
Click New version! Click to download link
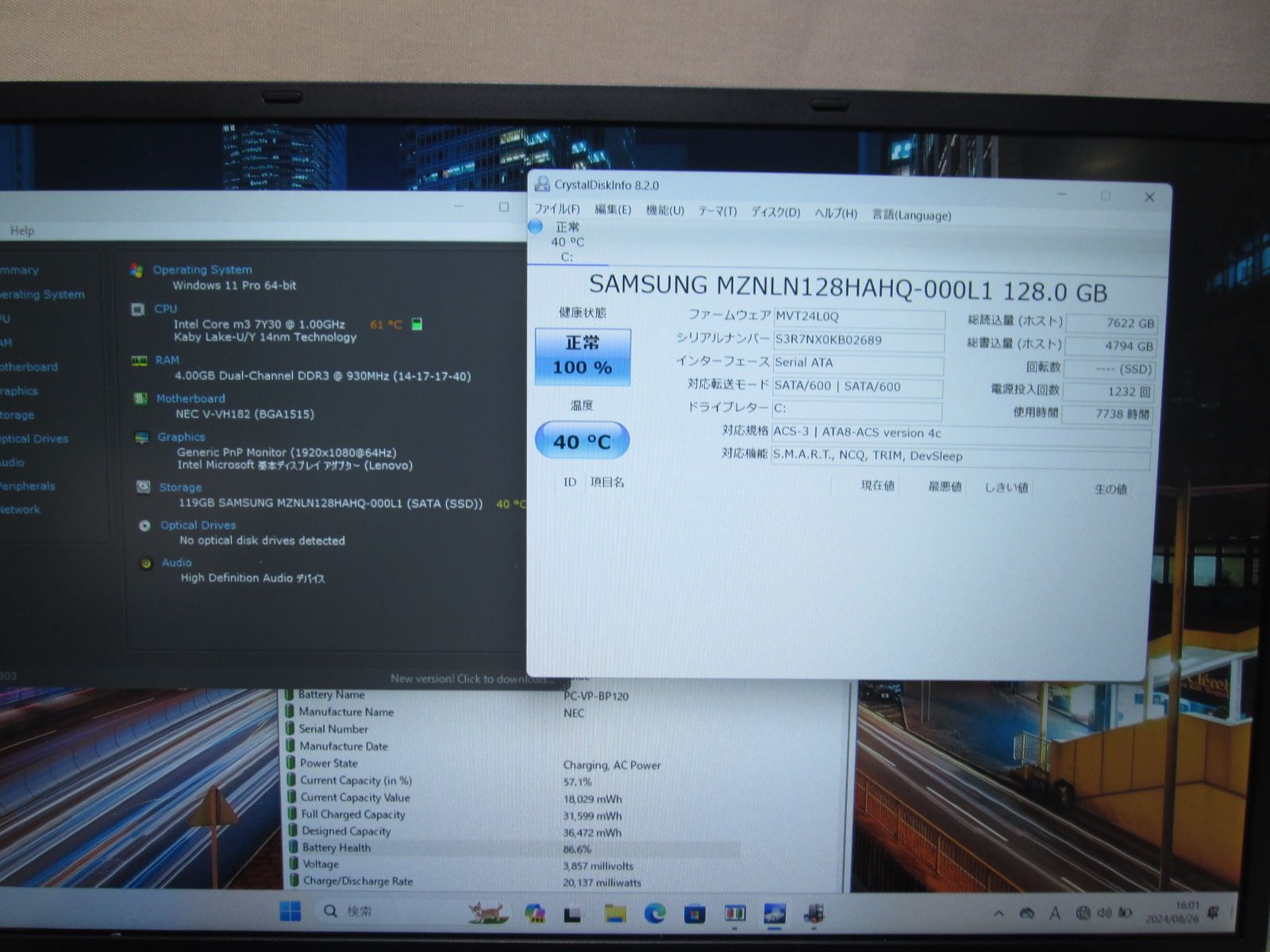(471, 679)
